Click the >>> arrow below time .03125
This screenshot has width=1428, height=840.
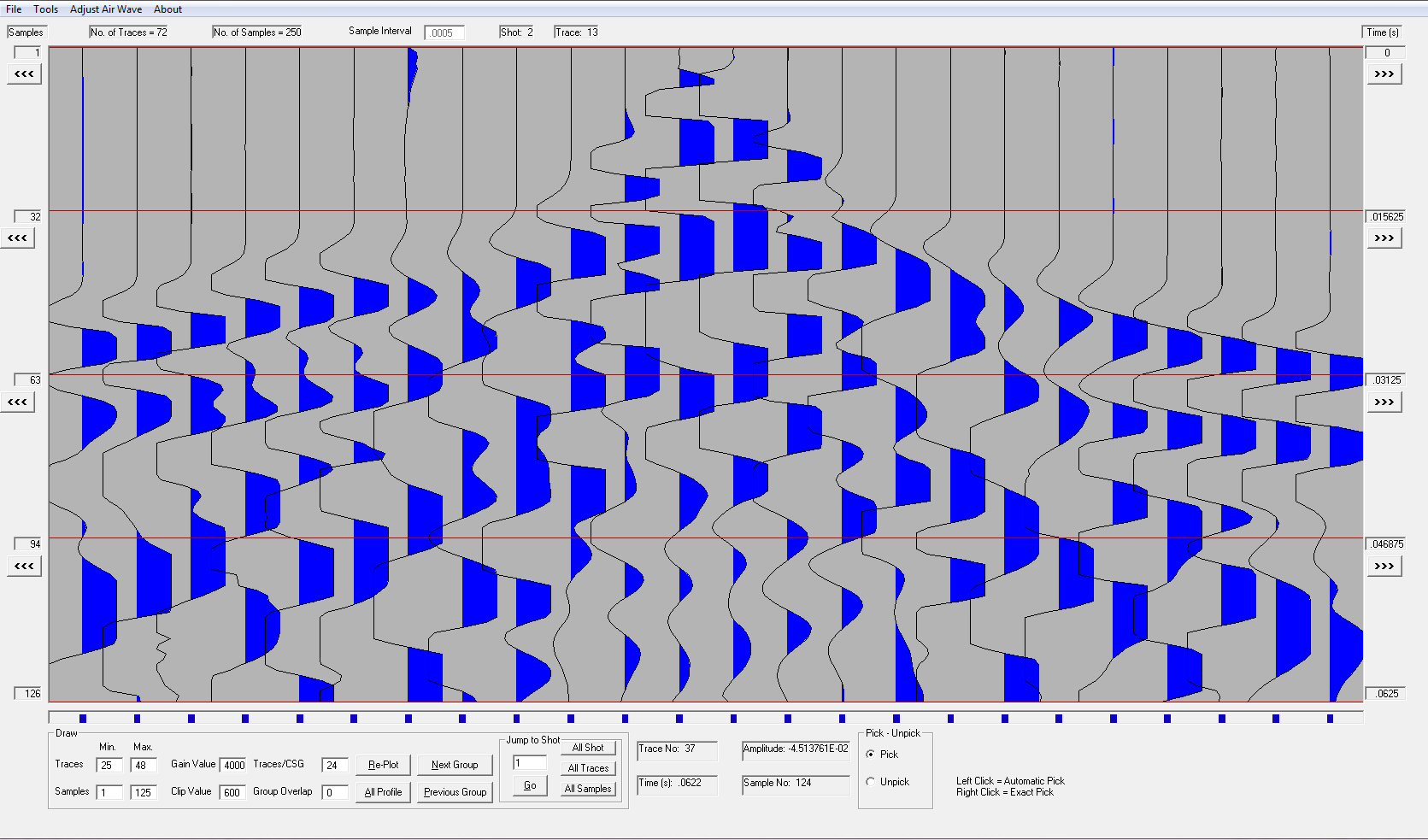[x=1384, y=402]
